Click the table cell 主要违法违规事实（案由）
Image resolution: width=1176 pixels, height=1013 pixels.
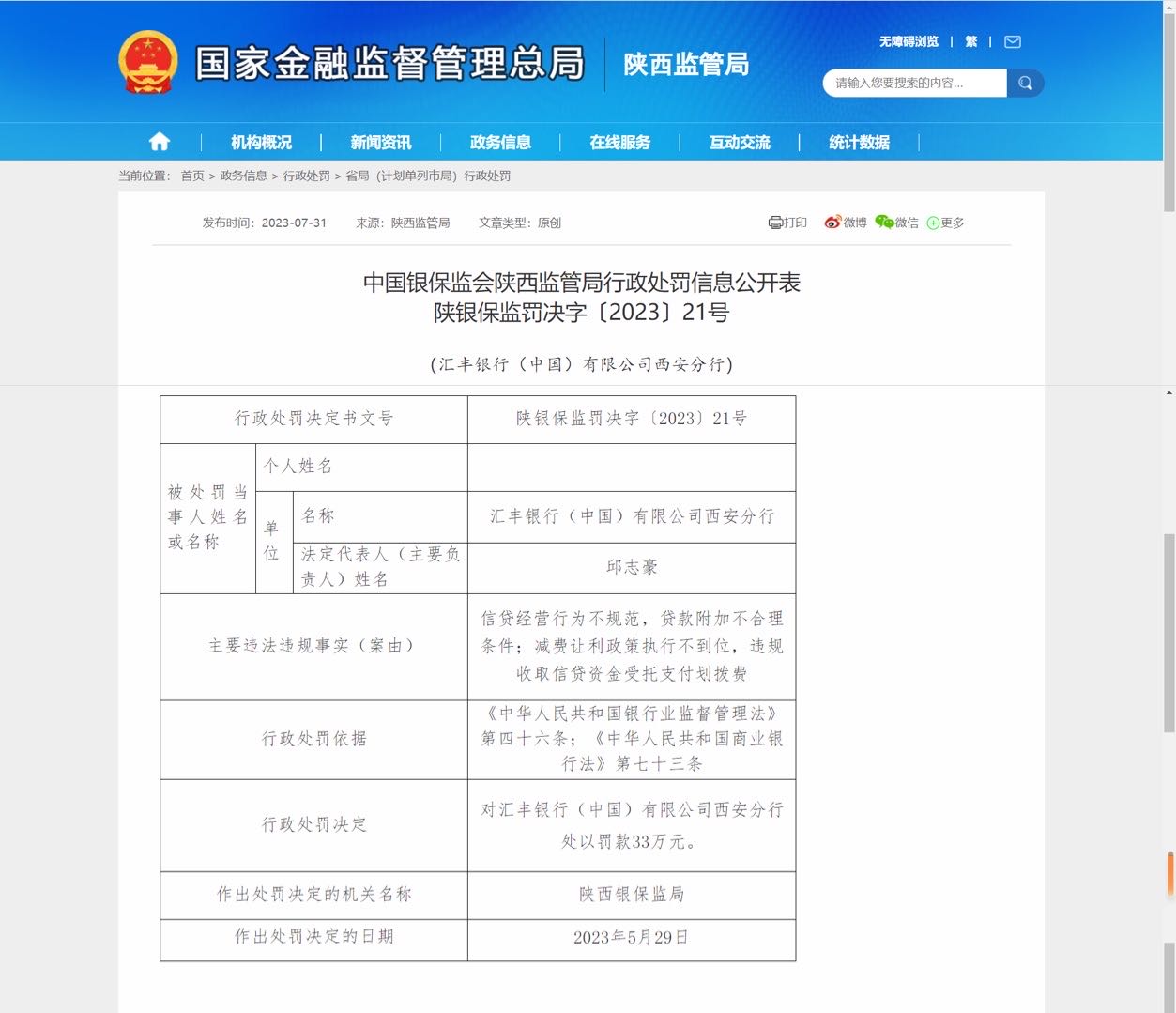click(313, 646)
